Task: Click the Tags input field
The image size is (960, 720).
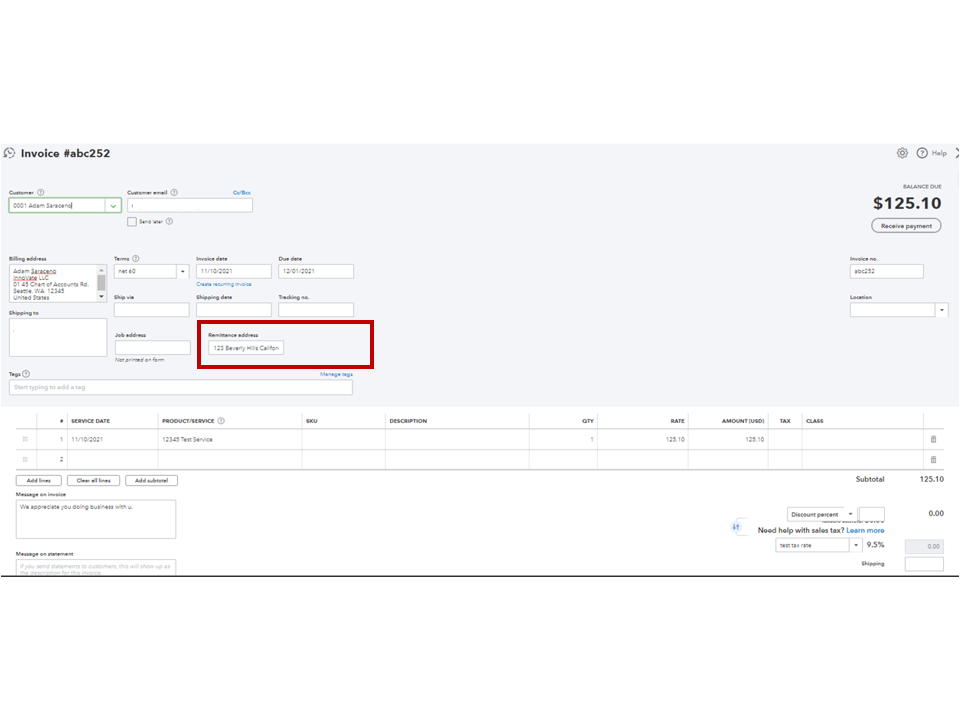Action: (181, 387)
